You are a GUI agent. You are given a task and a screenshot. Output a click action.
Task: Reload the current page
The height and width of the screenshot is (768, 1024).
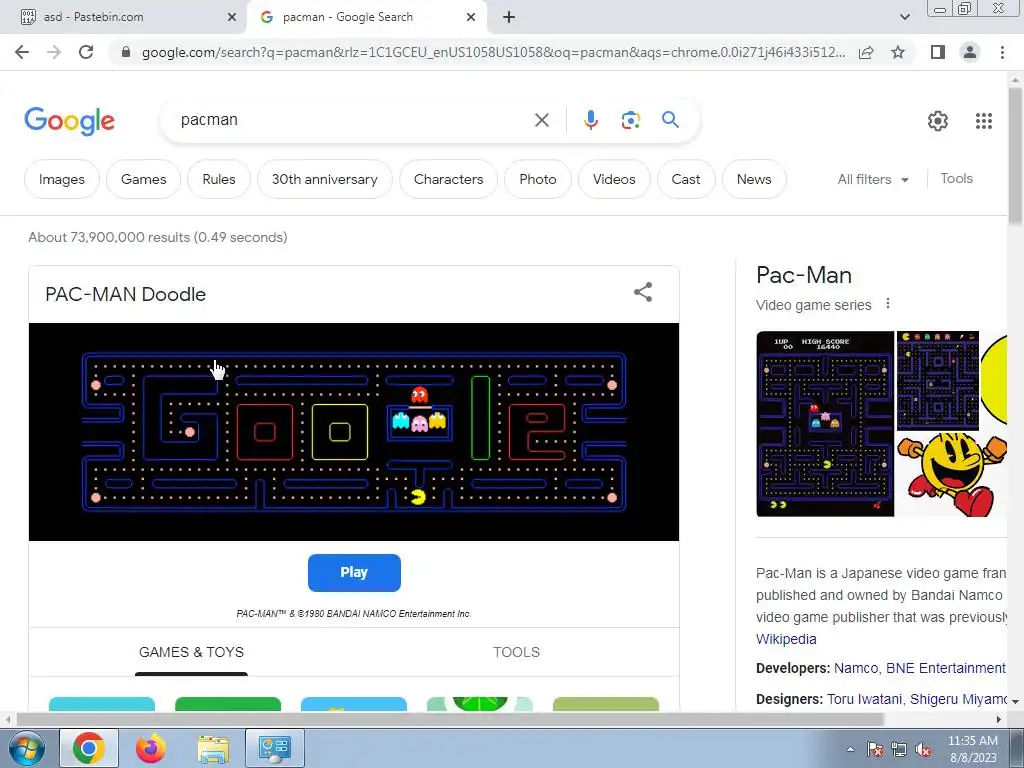pyautogui.click(x=86, y=52)
